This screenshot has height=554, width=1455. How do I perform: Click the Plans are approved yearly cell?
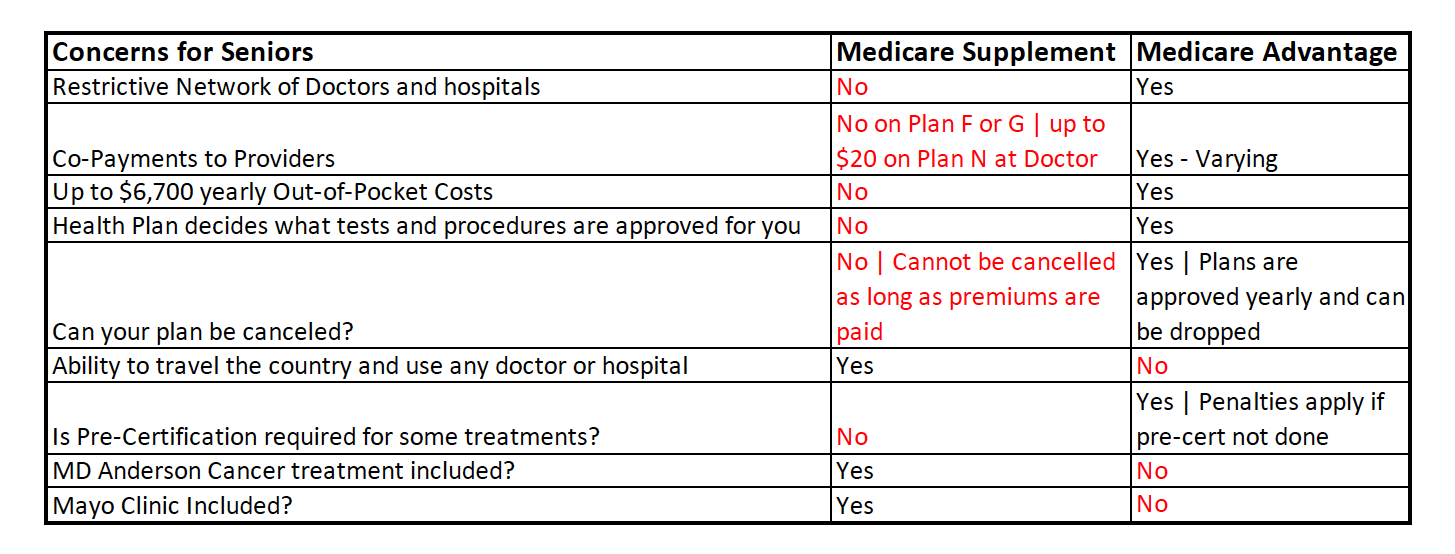click(1270, 296)
